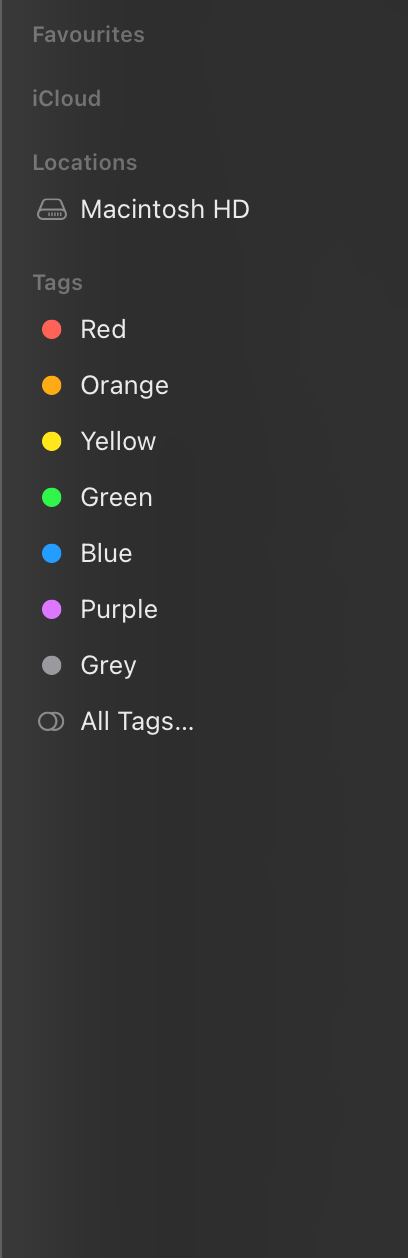Open items tagged with Purple label
The image size is (408, 1258).
tap(119, 610)
